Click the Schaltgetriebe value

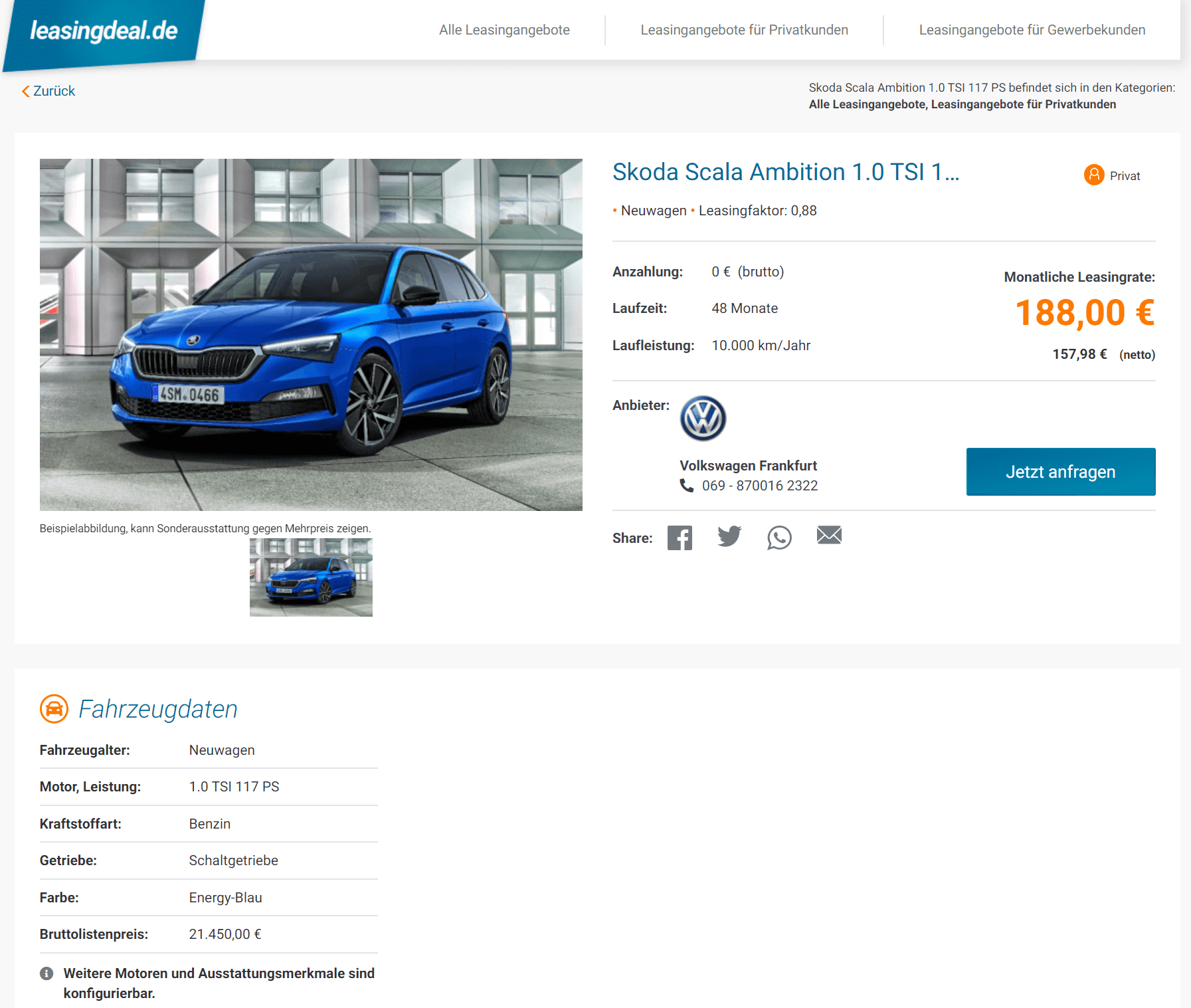pyautogui.click(x=234, y=860)
